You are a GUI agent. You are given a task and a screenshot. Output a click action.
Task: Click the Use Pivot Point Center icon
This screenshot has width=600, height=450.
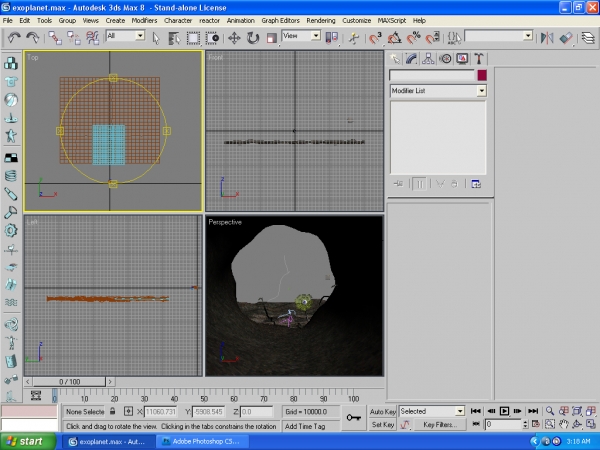coord(331,38)
